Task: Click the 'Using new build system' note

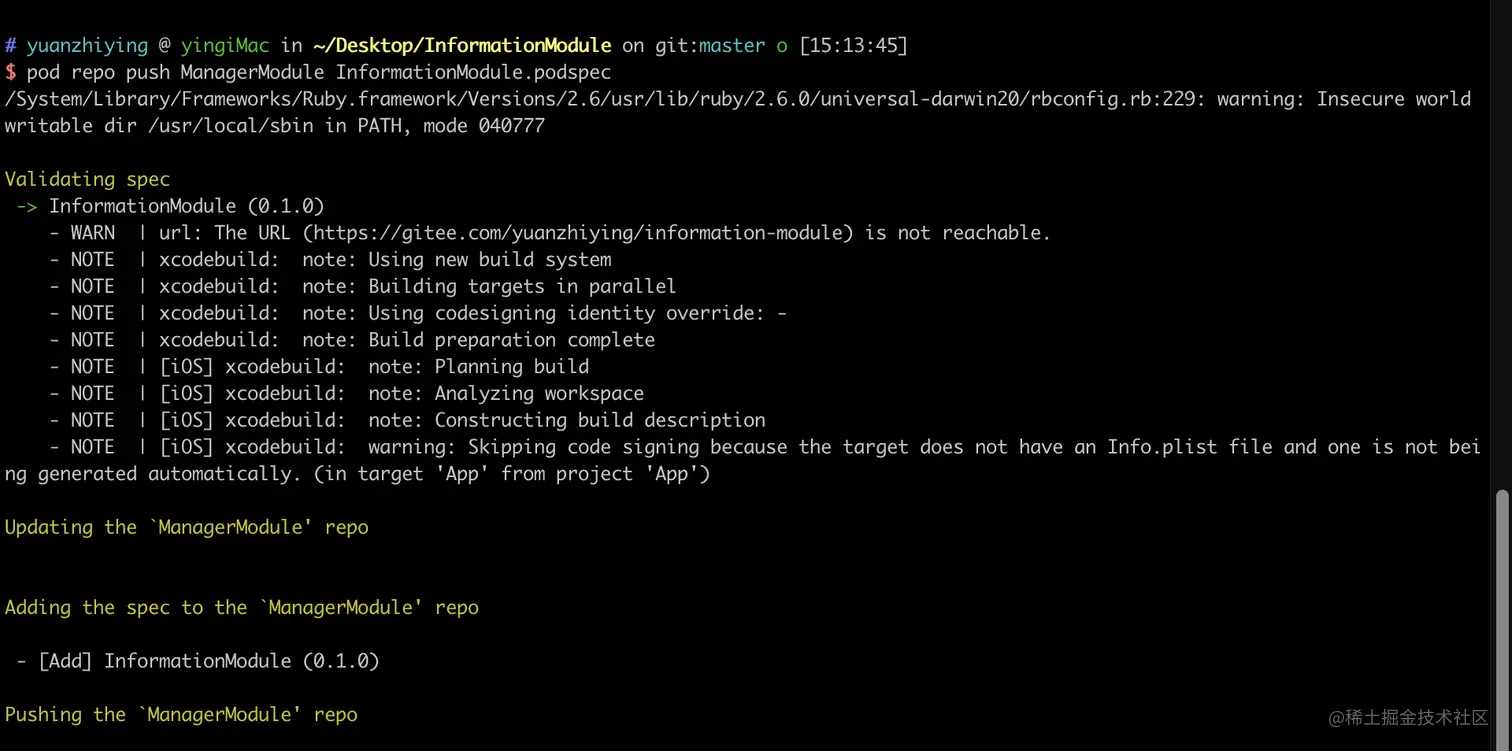Action: click(490, 260)
